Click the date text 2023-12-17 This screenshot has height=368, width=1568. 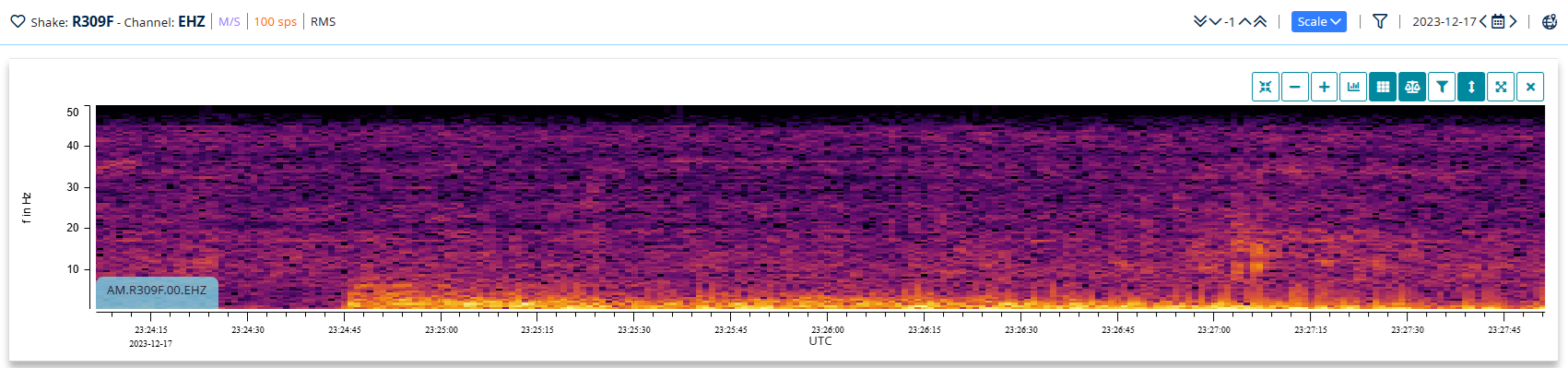(1444, 21)
